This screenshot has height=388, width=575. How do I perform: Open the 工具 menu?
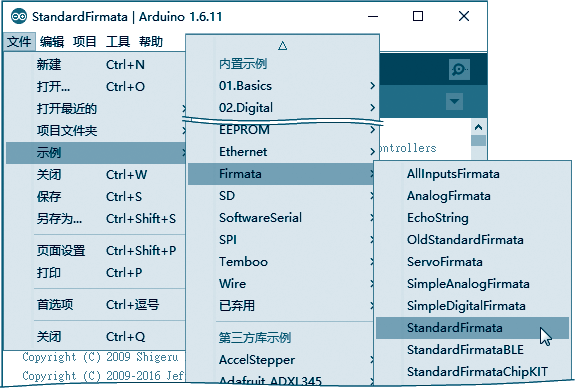point(118,41)
